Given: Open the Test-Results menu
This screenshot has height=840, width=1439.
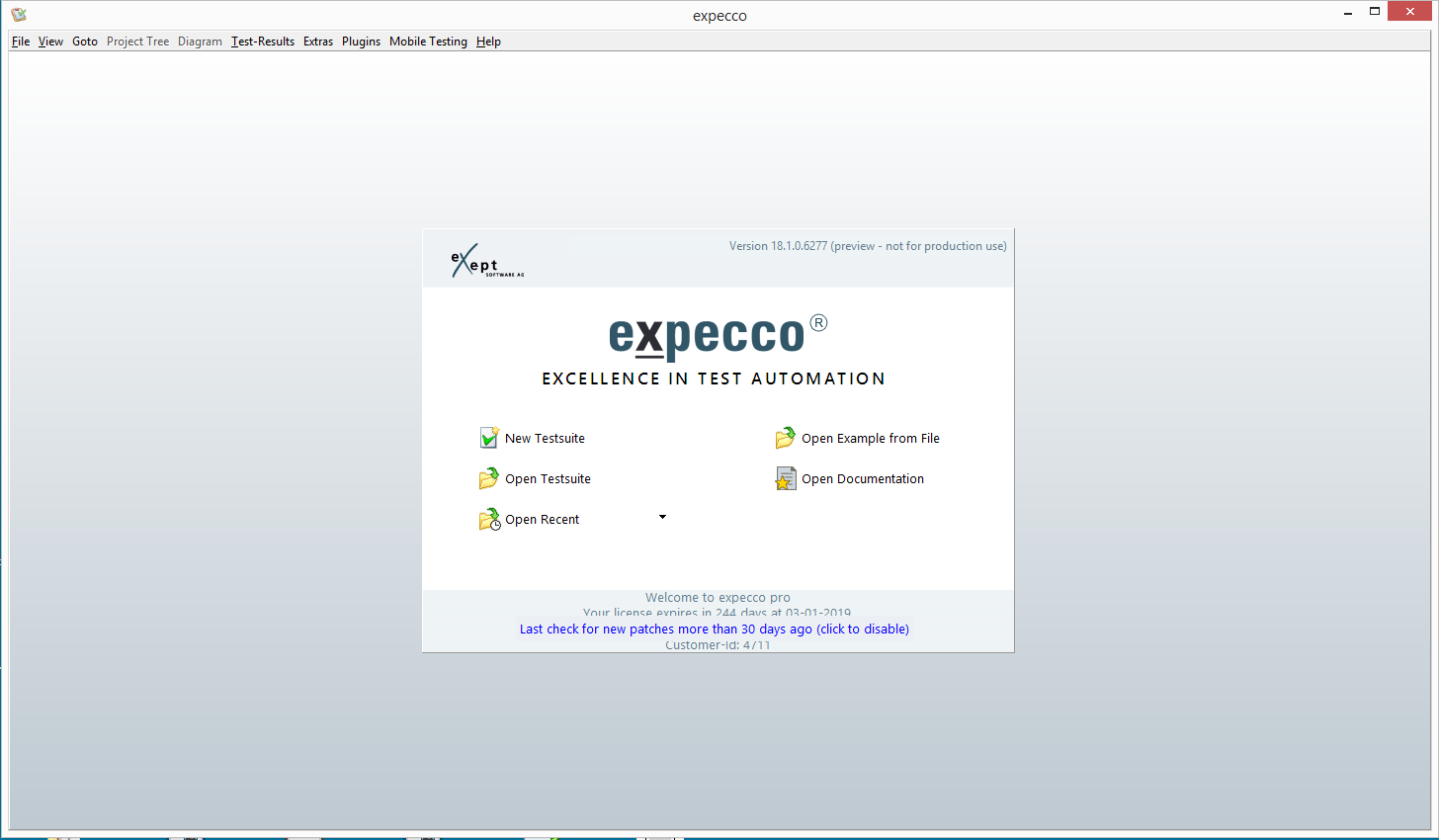Looking at the screenshot, I should (263, 42).
